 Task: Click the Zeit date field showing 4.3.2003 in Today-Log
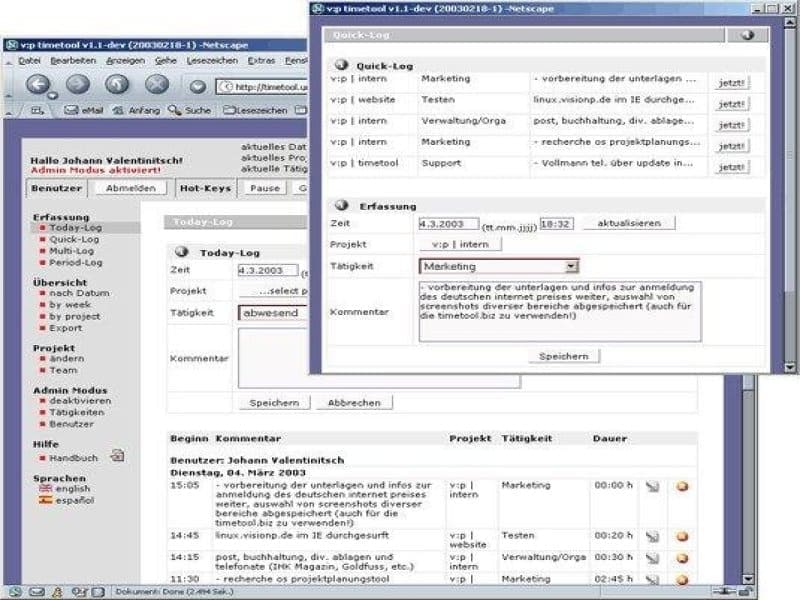(268, 270)
